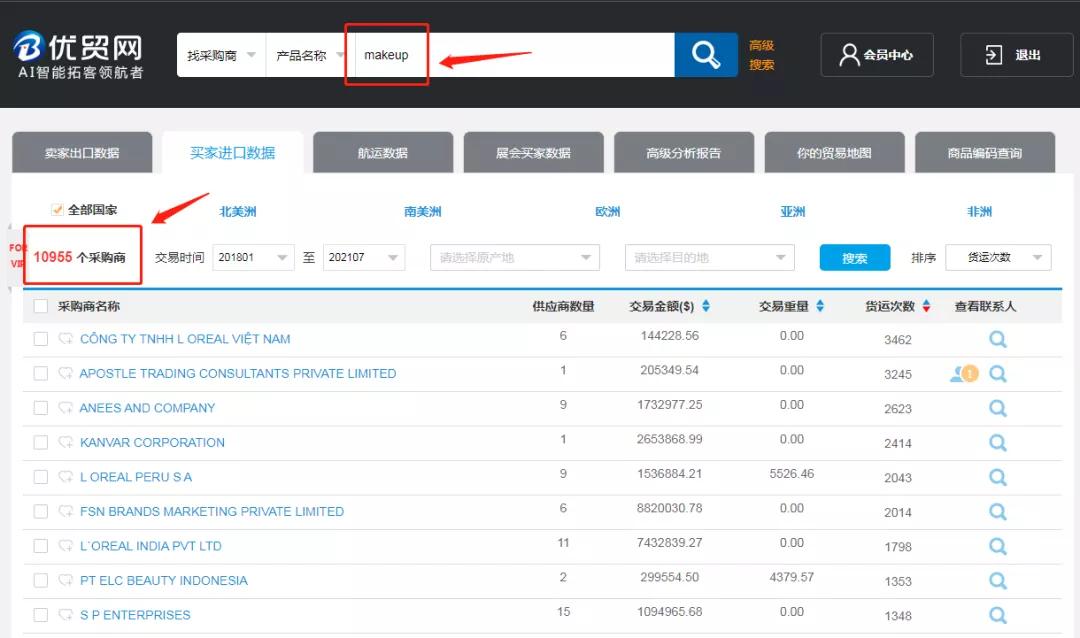Sort by 货运次数 using its red arrow
Screen dimensions: 1080x638
[x=925, y=305]
